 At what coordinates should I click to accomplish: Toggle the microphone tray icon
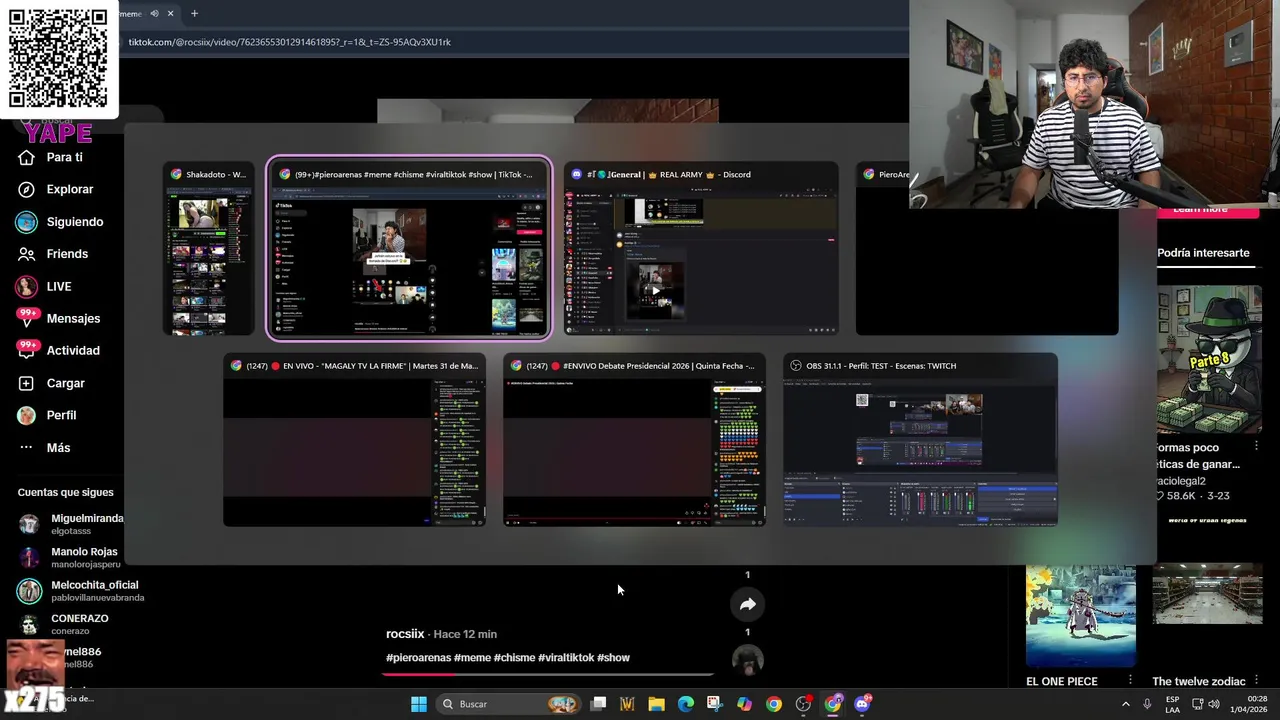coord(1147,704)
